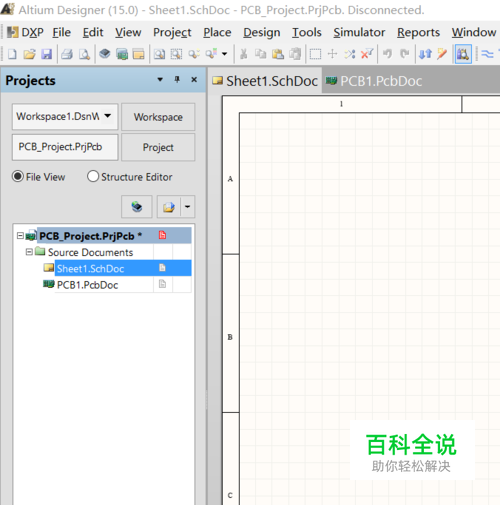Image resolution: width=500 pixels, height=505 pixels.
Task: Switch to the PCB1.PcbDoc document tab
Action: coord(374,81)
